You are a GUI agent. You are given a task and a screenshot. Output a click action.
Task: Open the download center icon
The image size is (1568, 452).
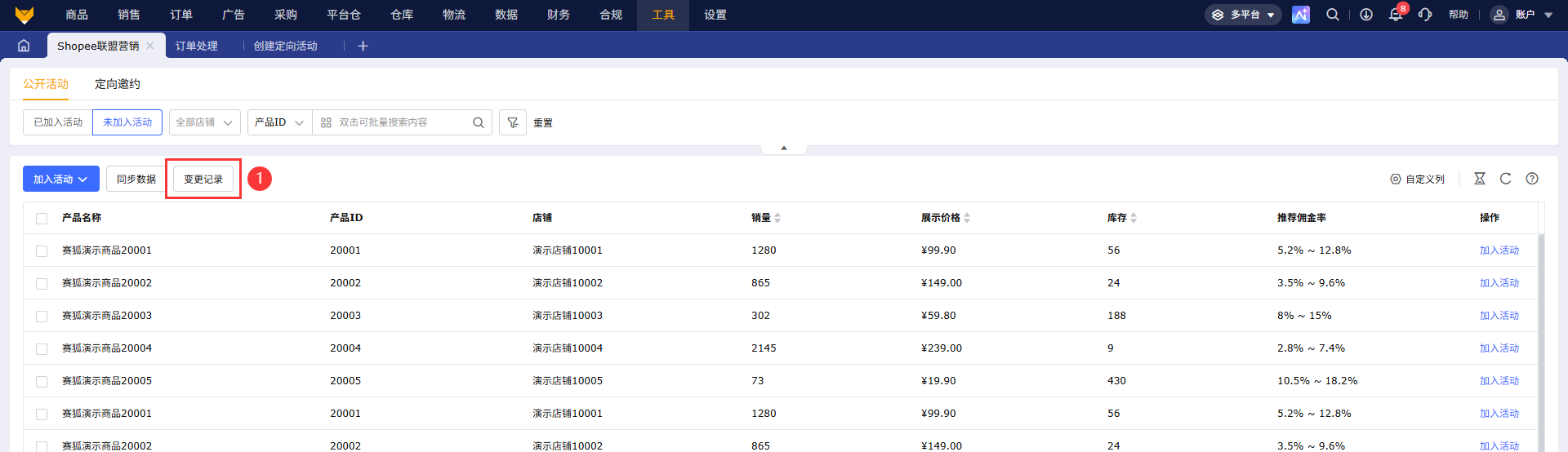click(x=1366, y=15)
